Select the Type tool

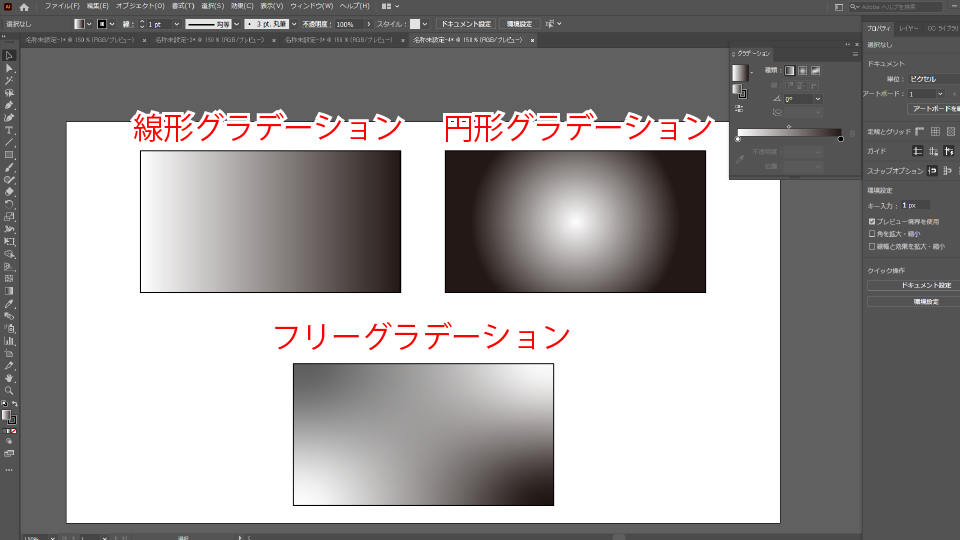tap(9, 130)
